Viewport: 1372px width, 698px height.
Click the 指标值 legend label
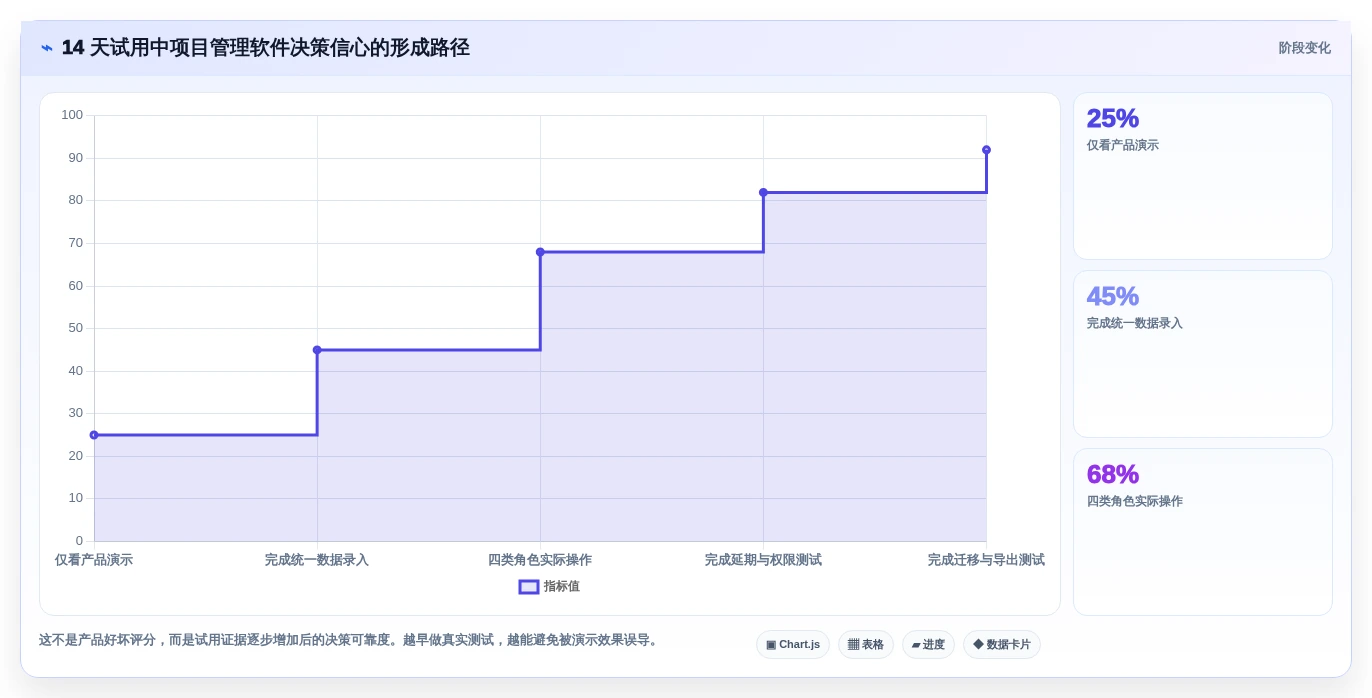click(562, 587)
